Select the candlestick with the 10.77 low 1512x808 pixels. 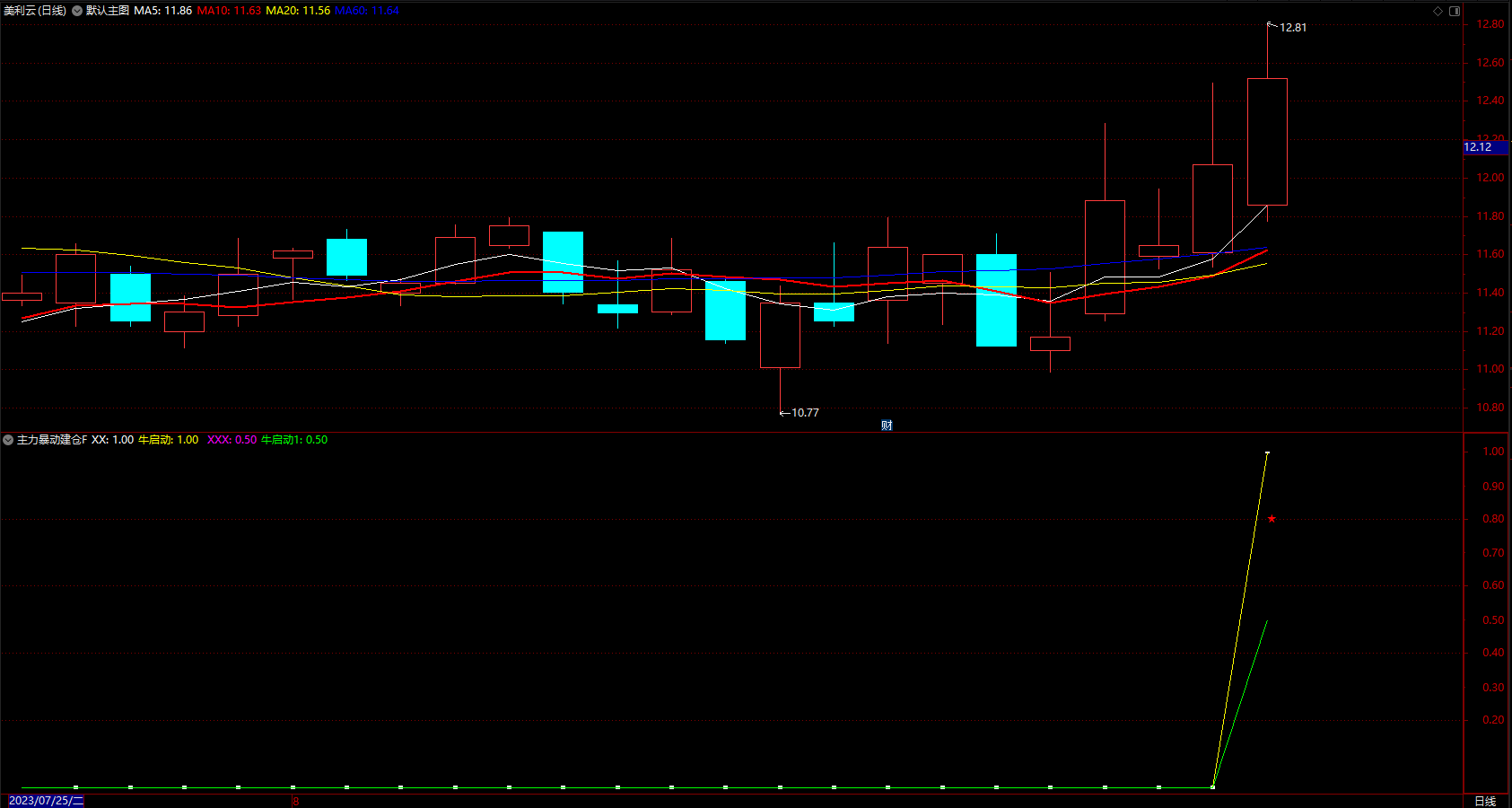(780, 335)
